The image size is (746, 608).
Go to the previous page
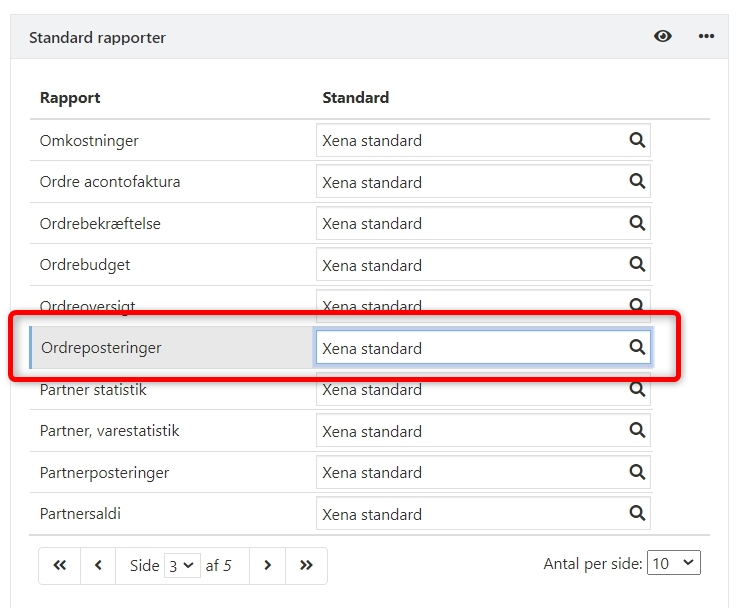pyautogui.click(x=98, y=565)
